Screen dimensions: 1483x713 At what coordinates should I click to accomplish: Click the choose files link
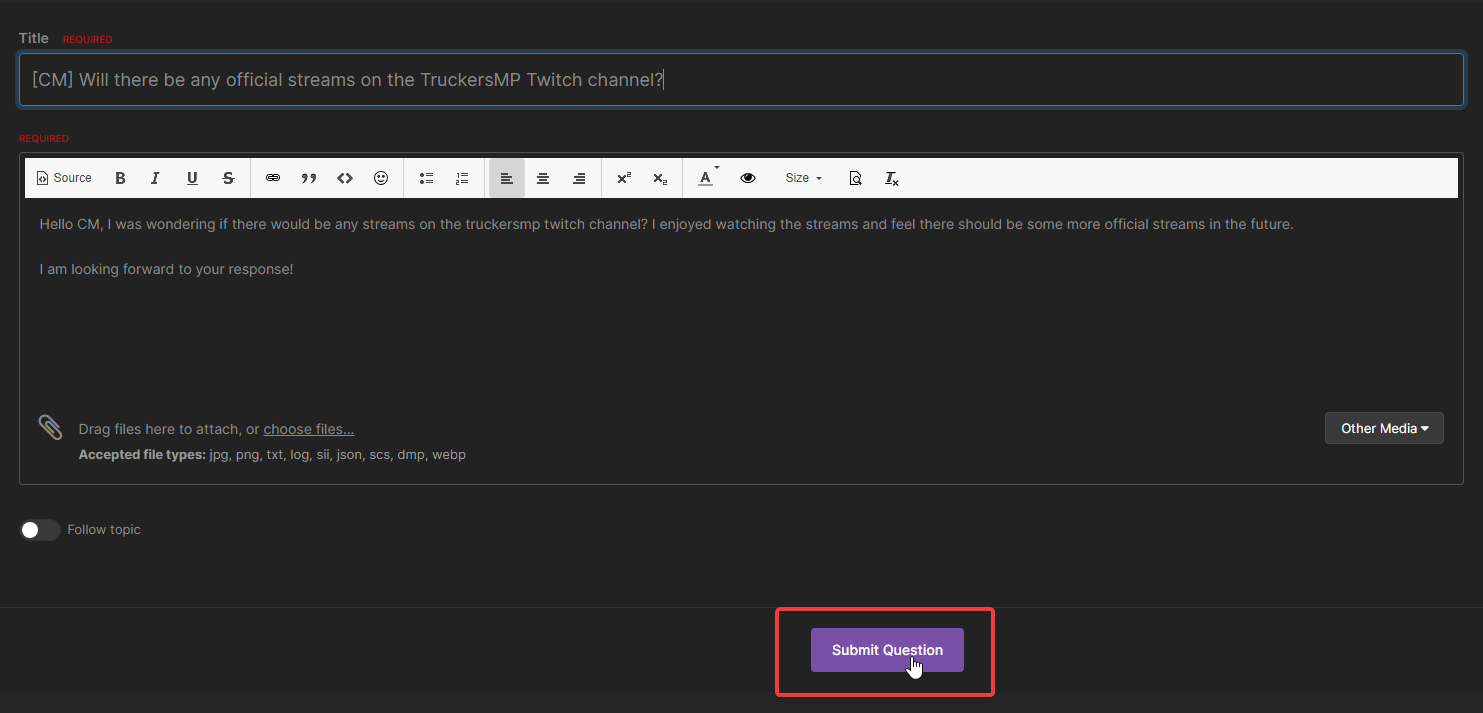pos(308,428)
